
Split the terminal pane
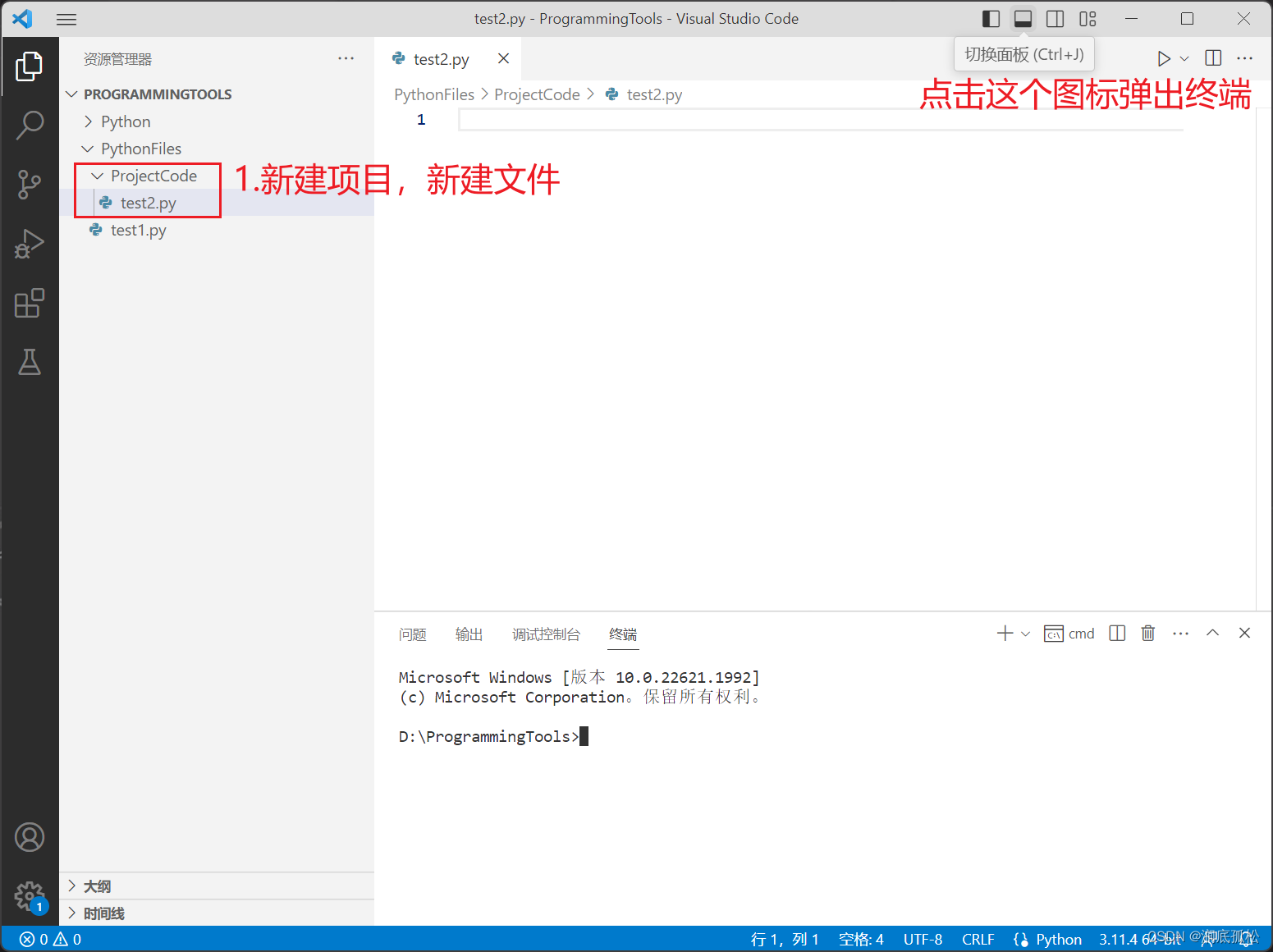(x=1117, y=633)
